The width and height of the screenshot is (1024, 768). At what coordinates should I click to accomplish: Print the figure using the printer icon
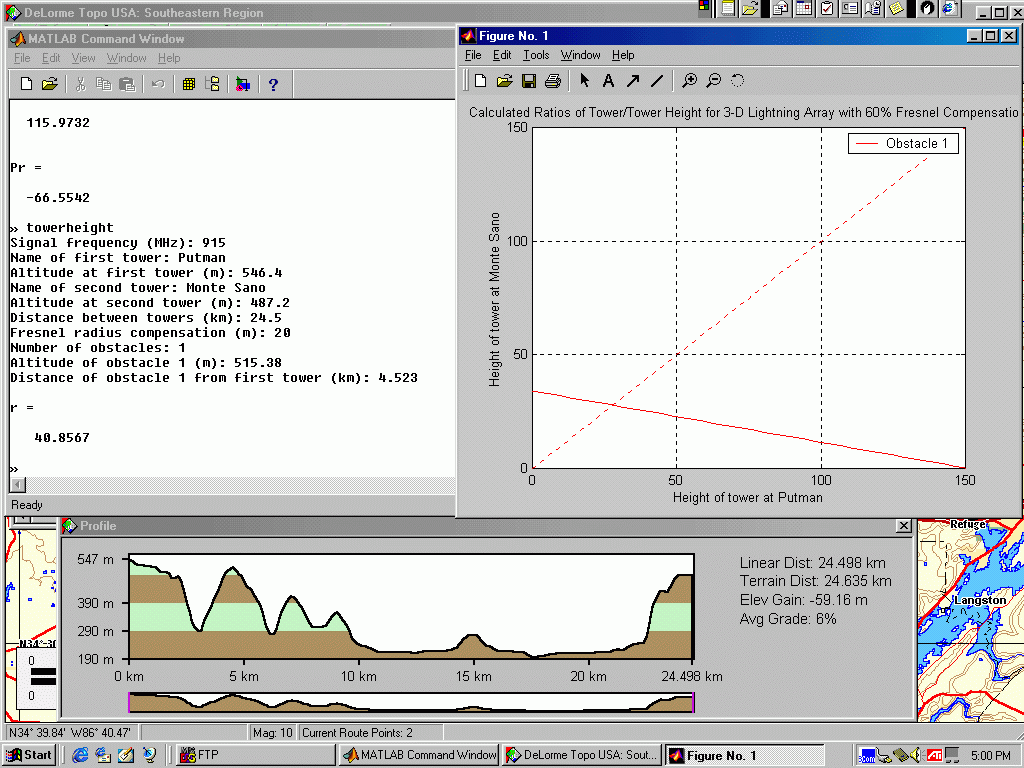(552, 81)
